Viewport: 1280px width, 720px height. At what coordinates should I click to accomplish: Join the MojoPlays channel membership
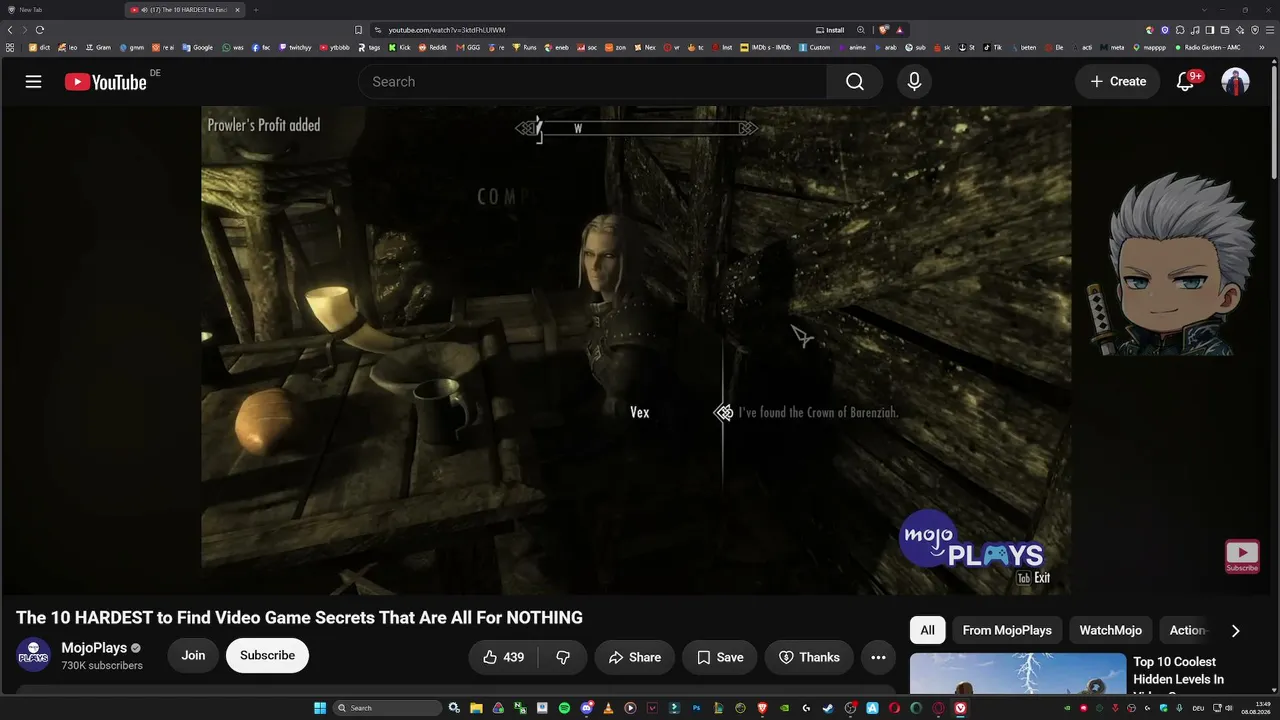193,656
